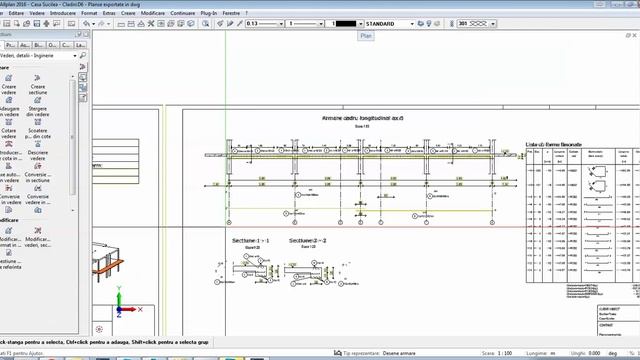The height and width of the screenshot is (360, 640).
Task: Select the Descriere vedere tool
Action: pyautogui.click(x=38, y=151)
